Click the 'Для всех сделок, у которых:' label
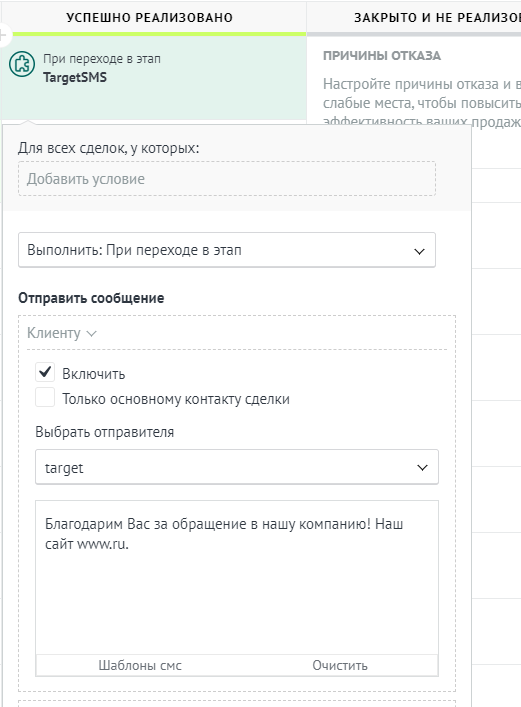The height and width of the screenshot is (707, 521). tap(109, 148)
